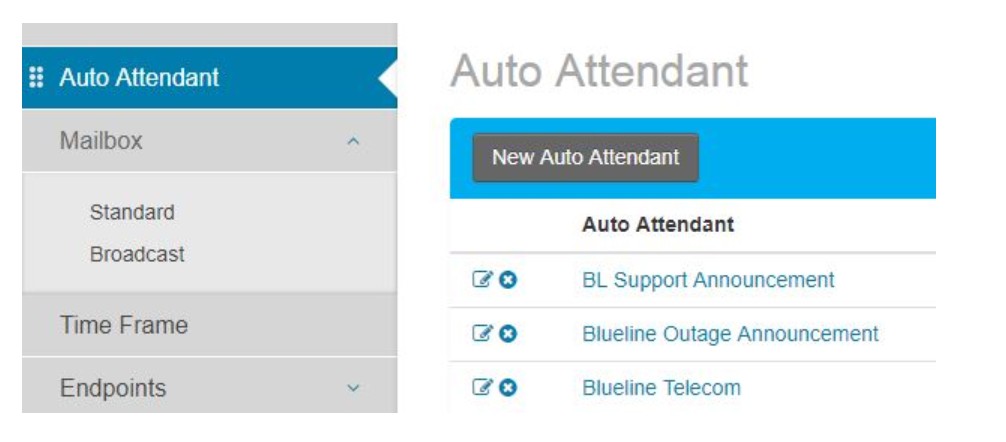Image resolution: width=1006 pixels, height=442 pixels.
Task: Edit the Blueline Outage Announcement entry
Action: pyautogui.click(x=482, y=334)
